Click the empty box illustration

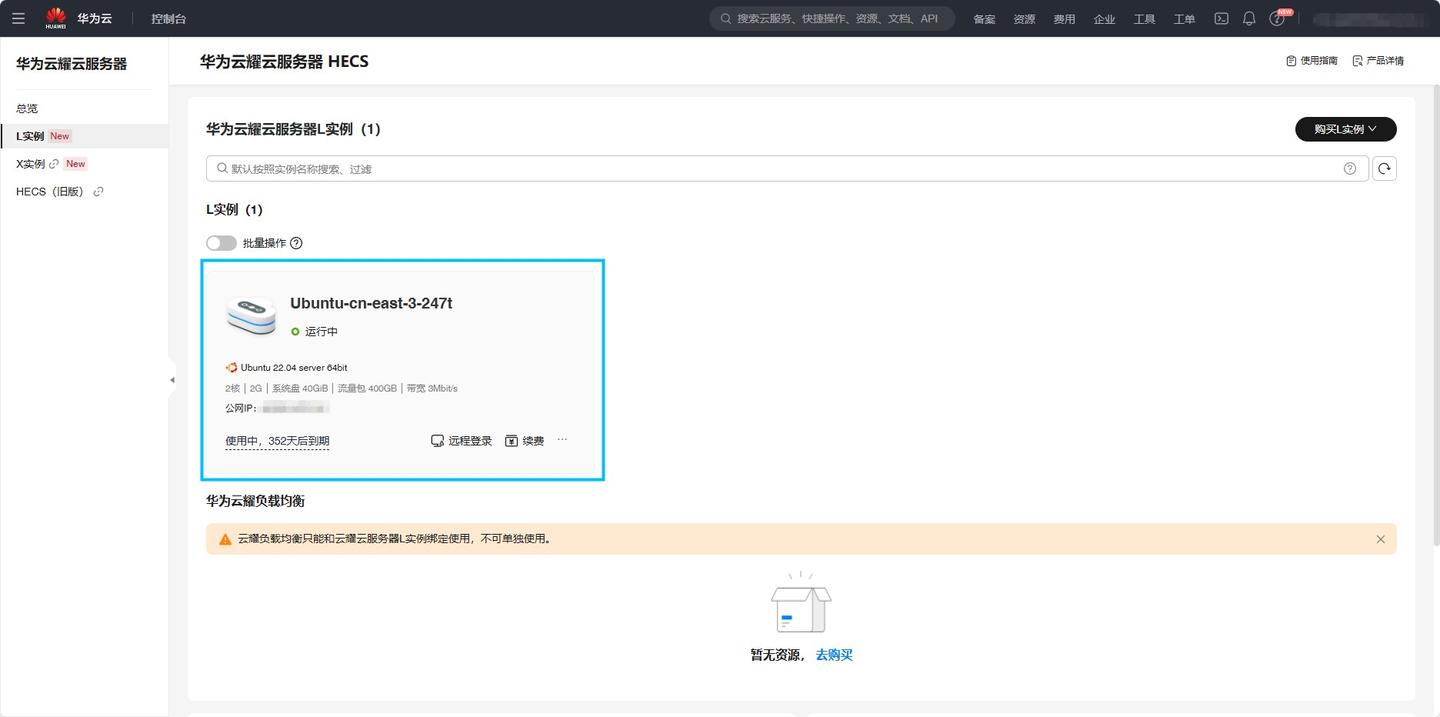coord(801,603)
